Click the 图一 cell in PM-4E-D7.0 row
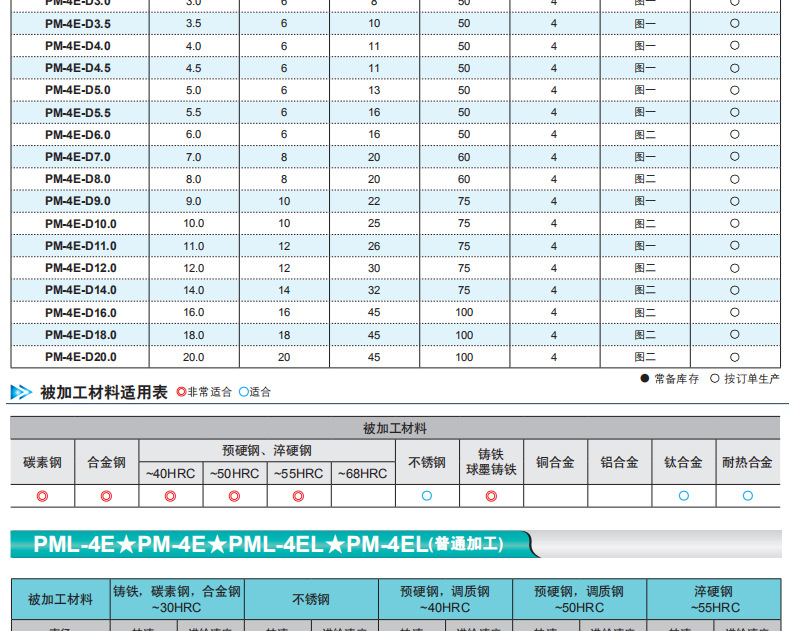790x631 pixels. (645, 157)
